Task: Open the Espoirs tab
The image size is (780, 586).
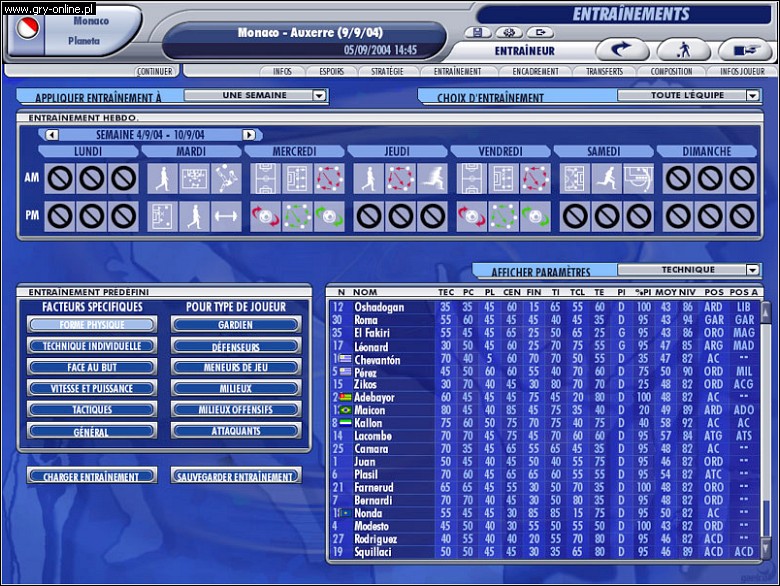Action: pyautogui.click(x=332, y=71)
